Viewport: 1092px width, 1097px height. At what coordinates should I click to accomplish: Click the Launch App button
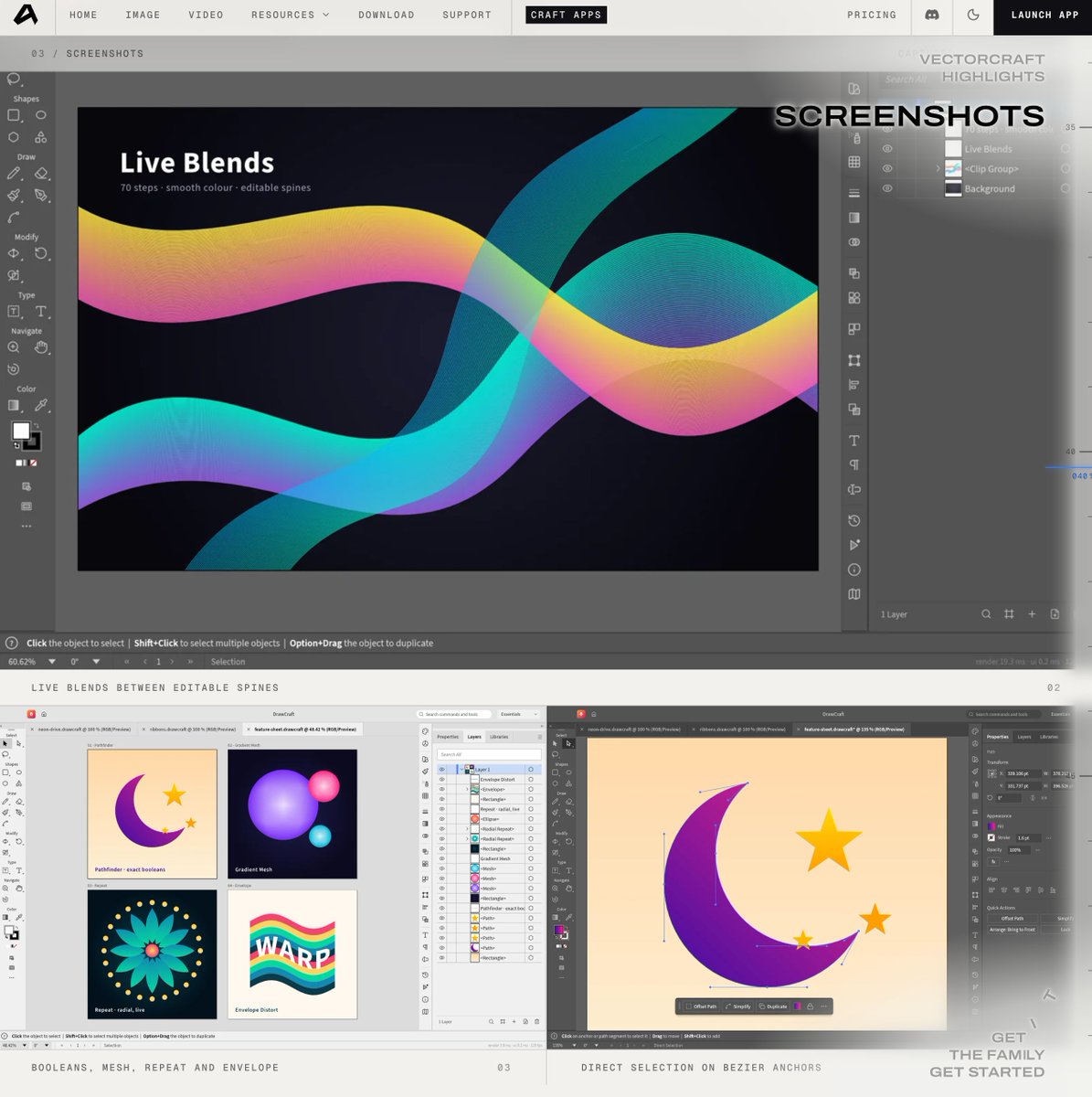[x=1044, y=15]
